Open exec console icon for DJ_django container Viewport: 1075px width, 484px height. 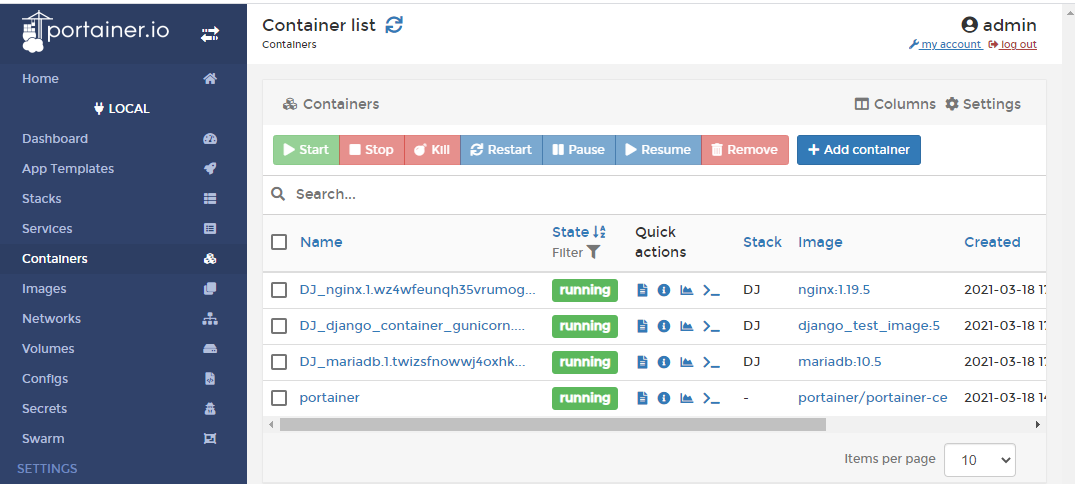point(711,326)
